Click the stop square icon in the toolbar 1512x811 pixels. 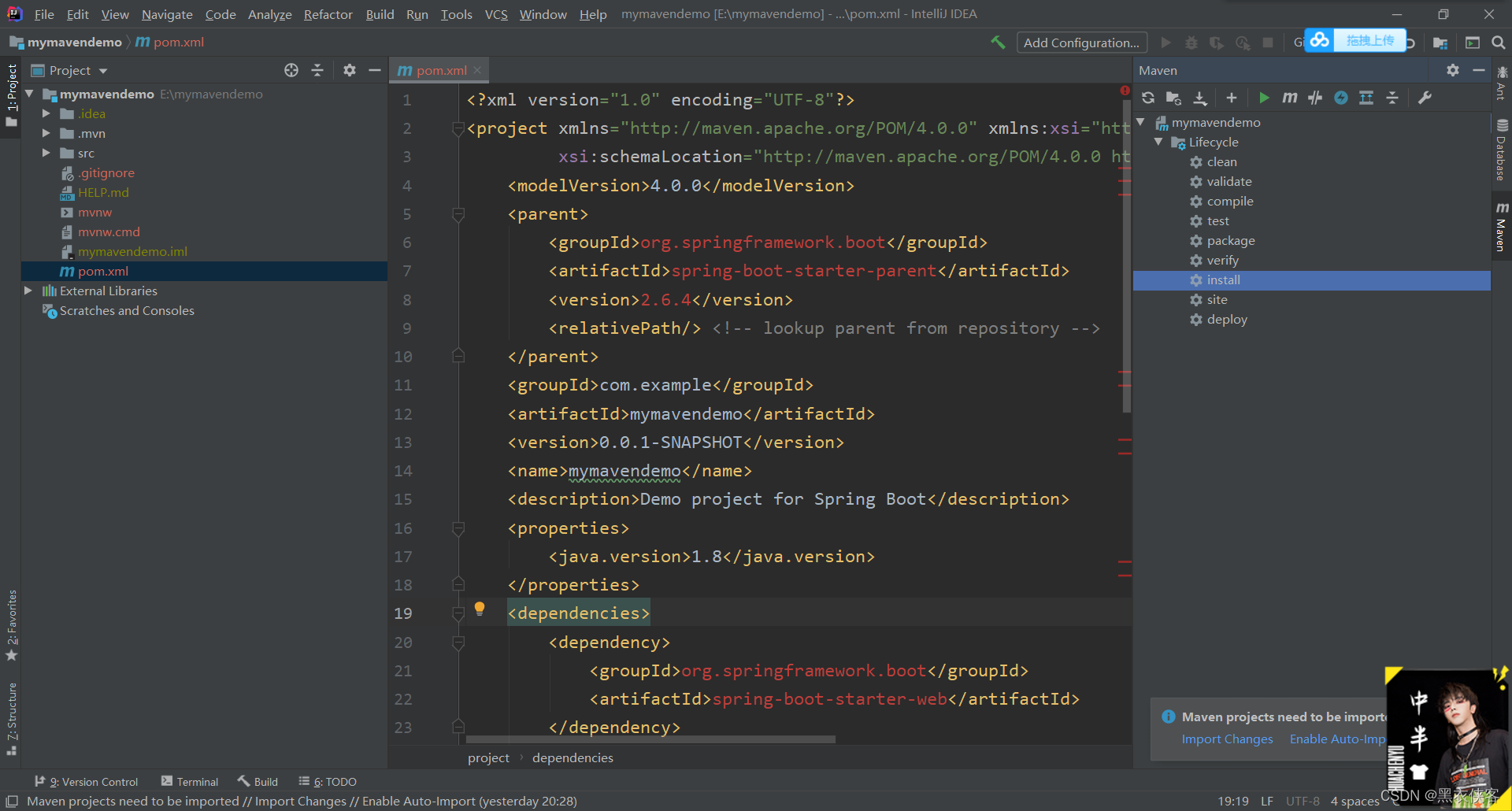1268,43
